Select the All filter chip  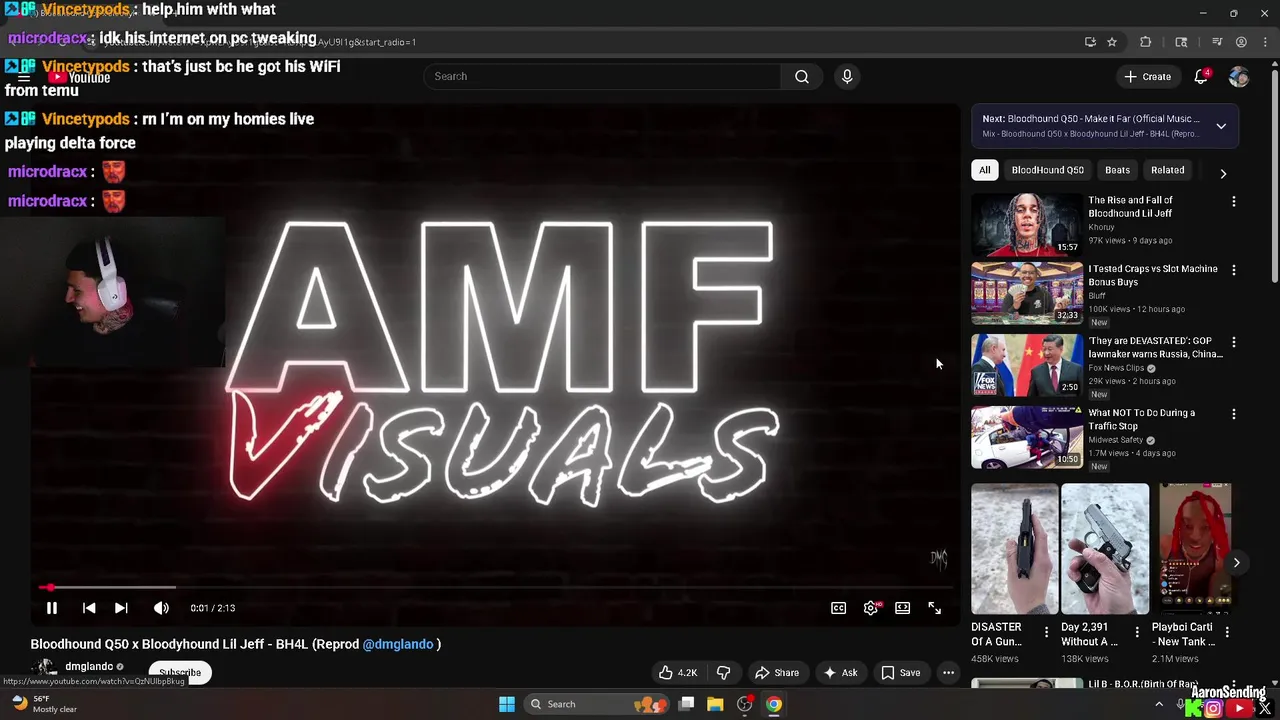pos(984,170)
